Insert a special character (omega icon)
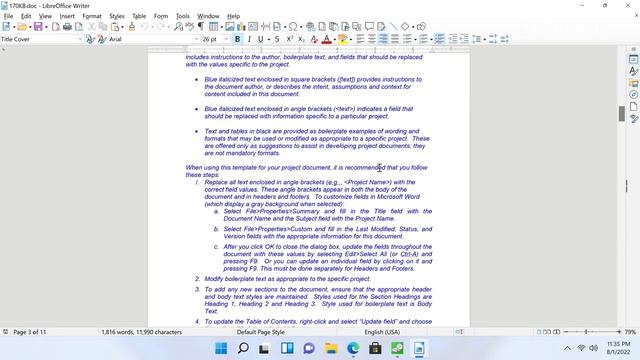The width and height of the screenshot is (640, 360). [293, 27]
